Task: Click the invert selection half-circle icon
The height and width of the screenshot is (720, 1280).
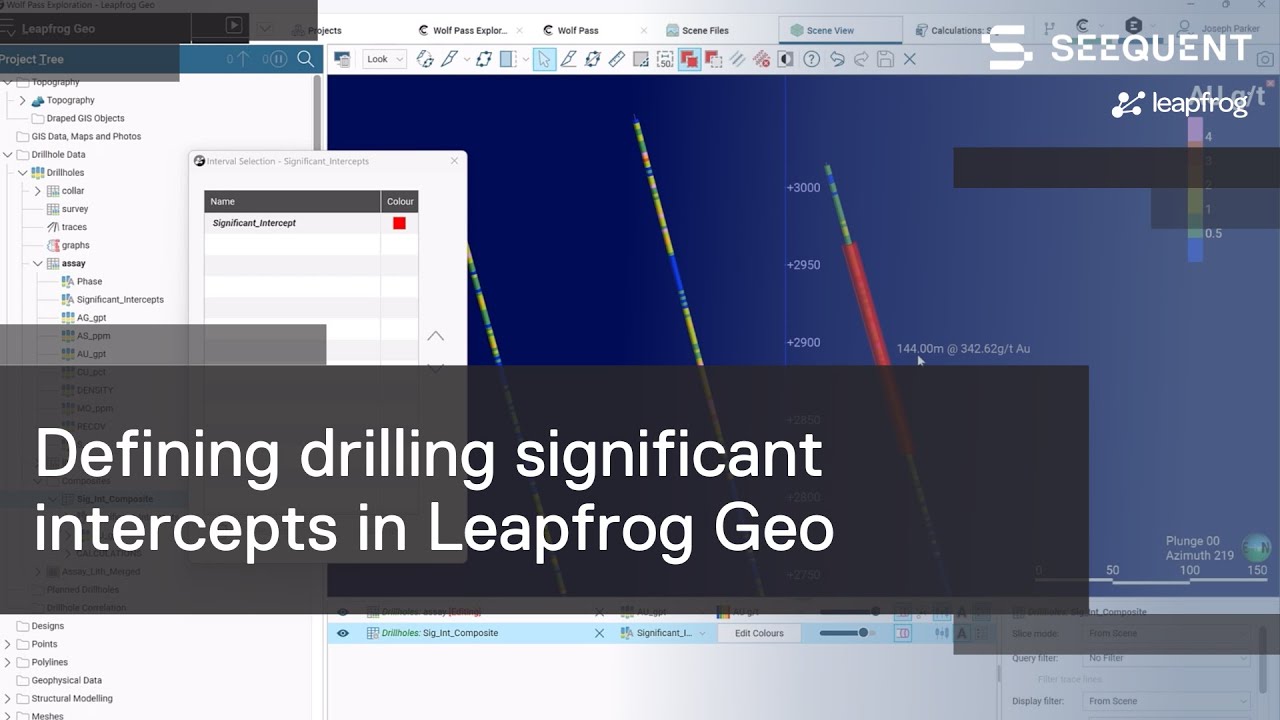Action: [786, 59]
